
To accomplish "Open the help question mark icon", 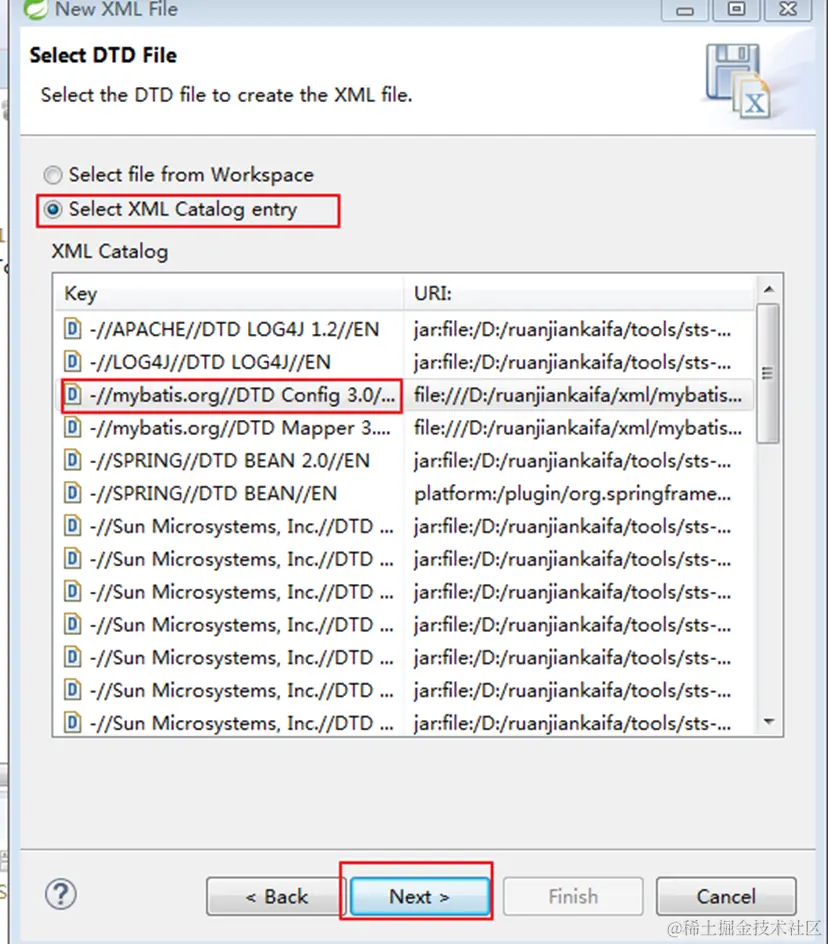I will [x=61, y=895].
